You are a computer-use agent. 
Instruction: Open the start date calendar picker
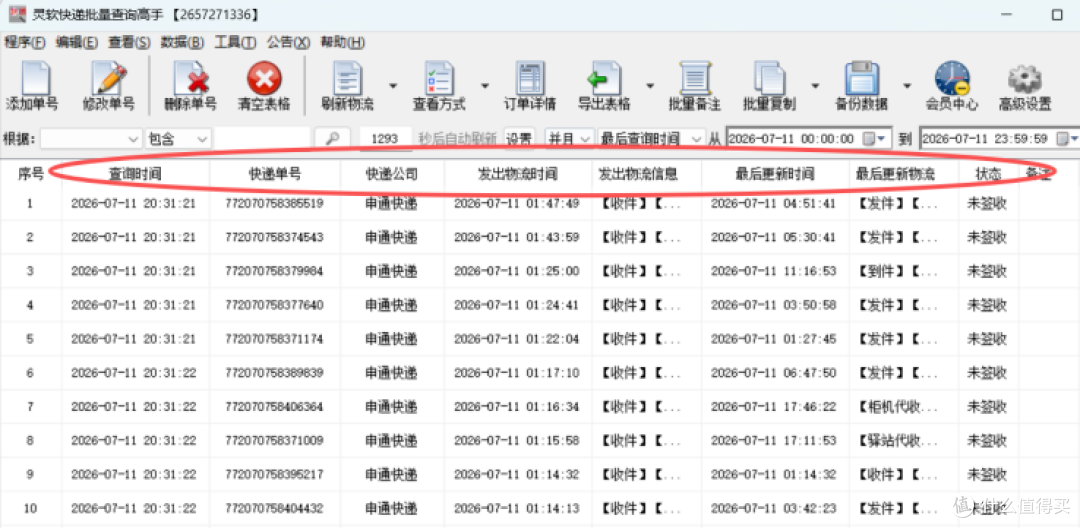[876, 138]
